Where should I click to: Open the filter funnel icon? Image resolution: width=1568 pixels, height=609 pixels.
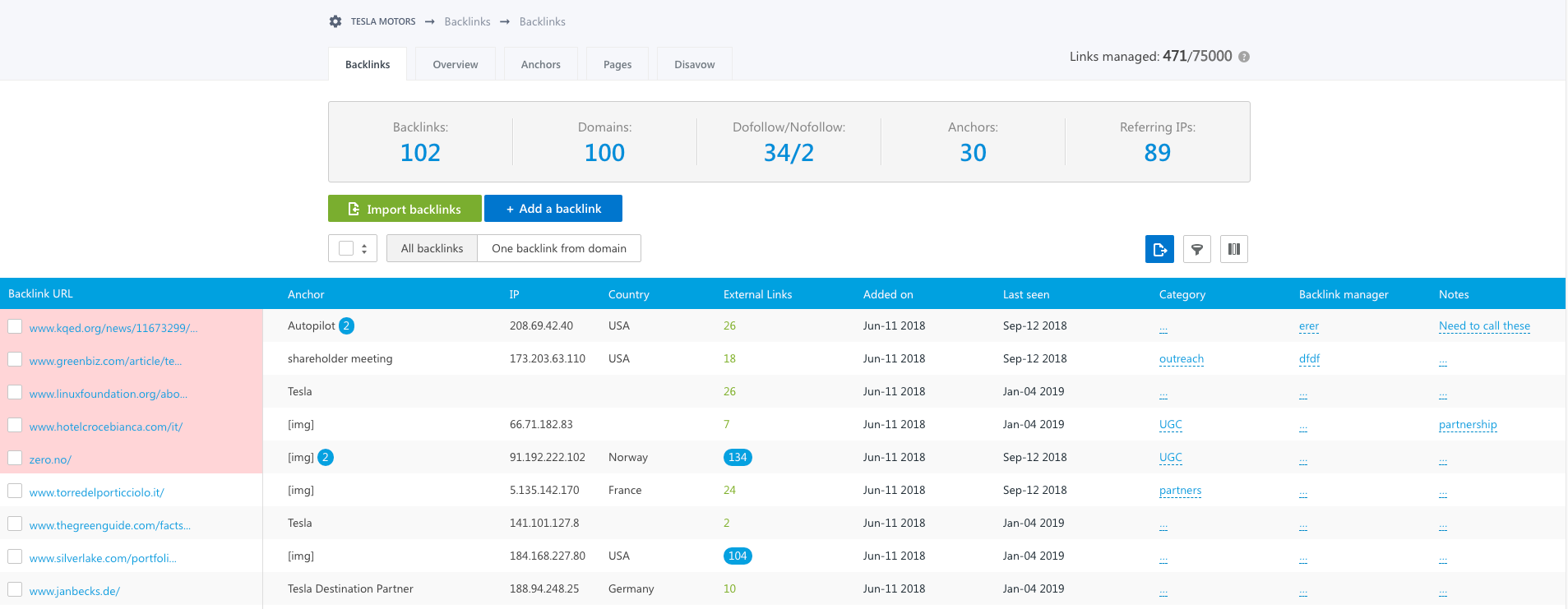pos(1197,249)
